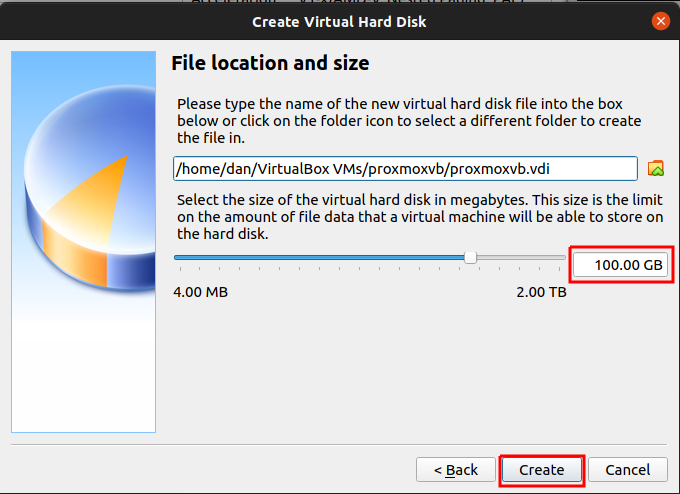Click the empty slider track right of the handle
Screen dimensions: 680x494
click(520, 258)
